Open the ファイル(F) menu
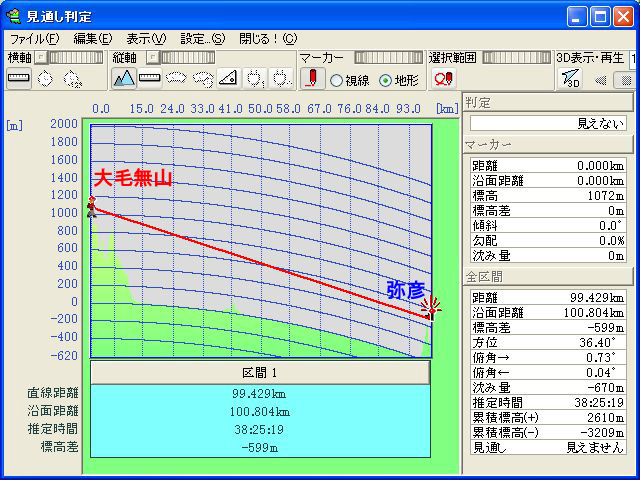 [35, 39]
